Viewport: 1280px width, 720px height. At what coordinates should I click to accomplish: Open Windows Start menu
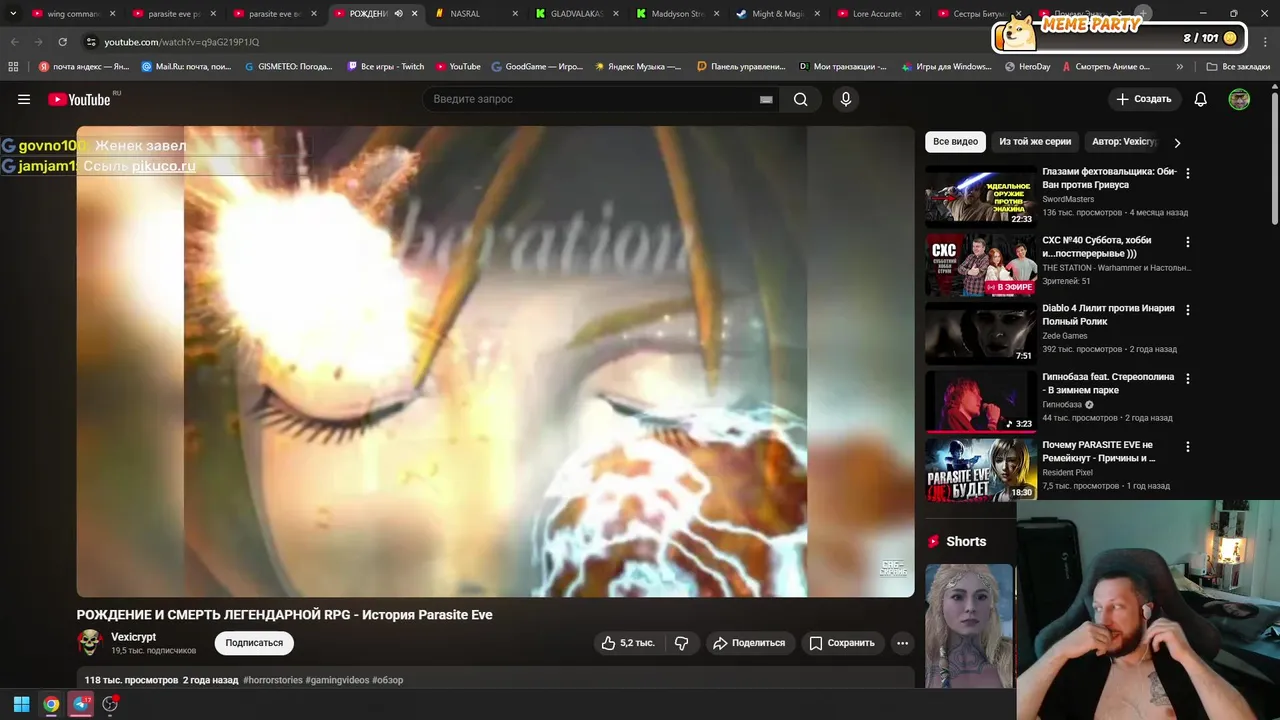21,704
